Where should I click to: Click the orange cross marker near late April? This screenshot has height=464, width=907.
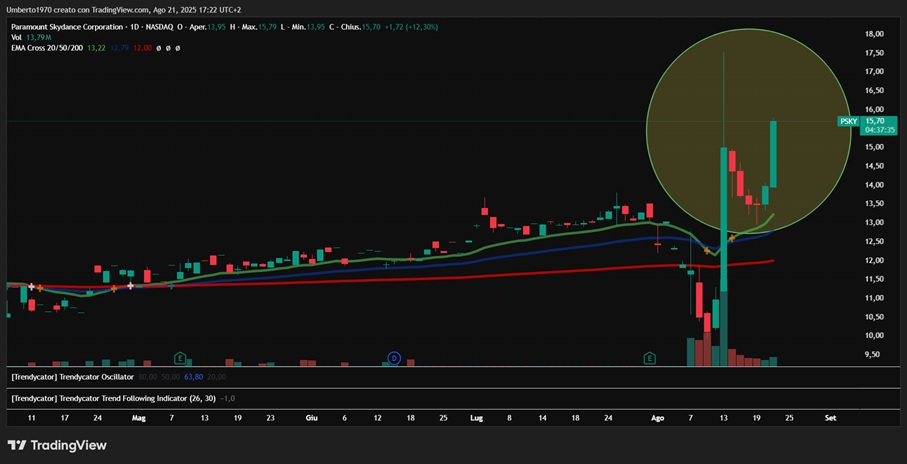point(114,288)
